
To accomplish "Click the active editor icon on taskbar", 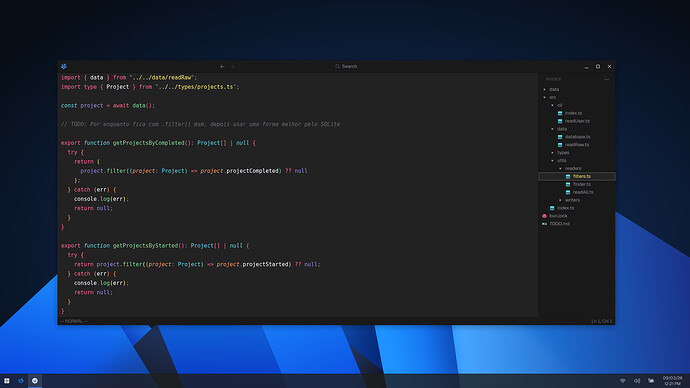I will [x=35, y=381].
